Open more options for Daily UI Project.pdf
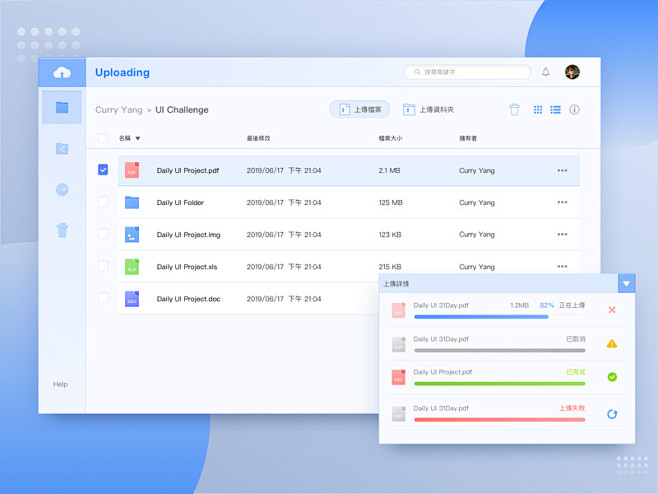Image resolution: width=658 pixels, height=494 pixels. pyautogui.click(x=562, y=170)
